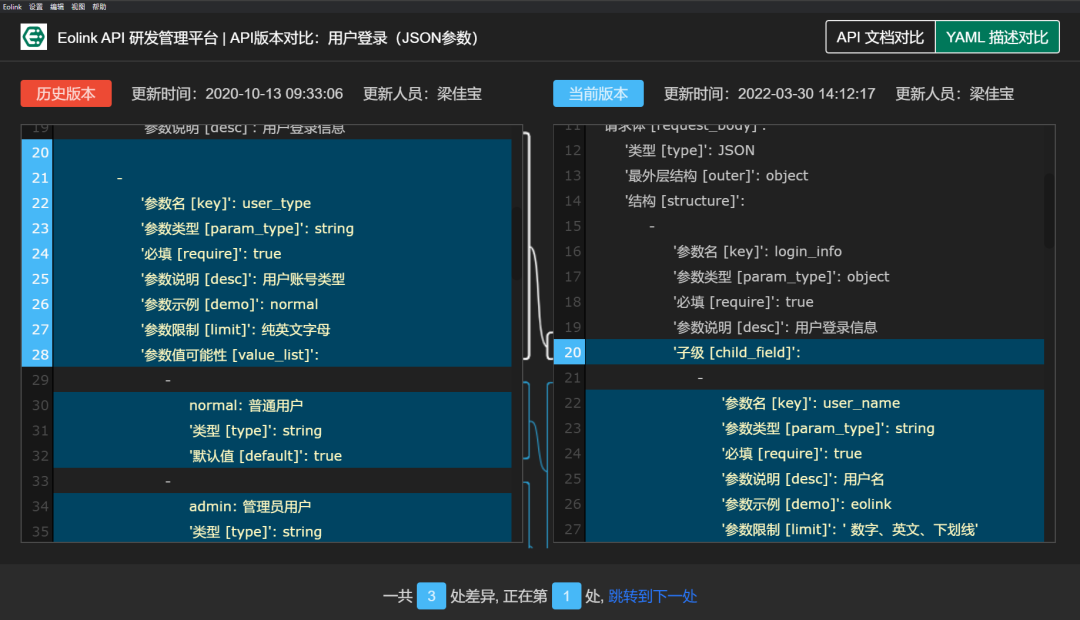The image size is (1080, 620).
Task: Click the Eolink logo in the header
Action: coord(34,37)
